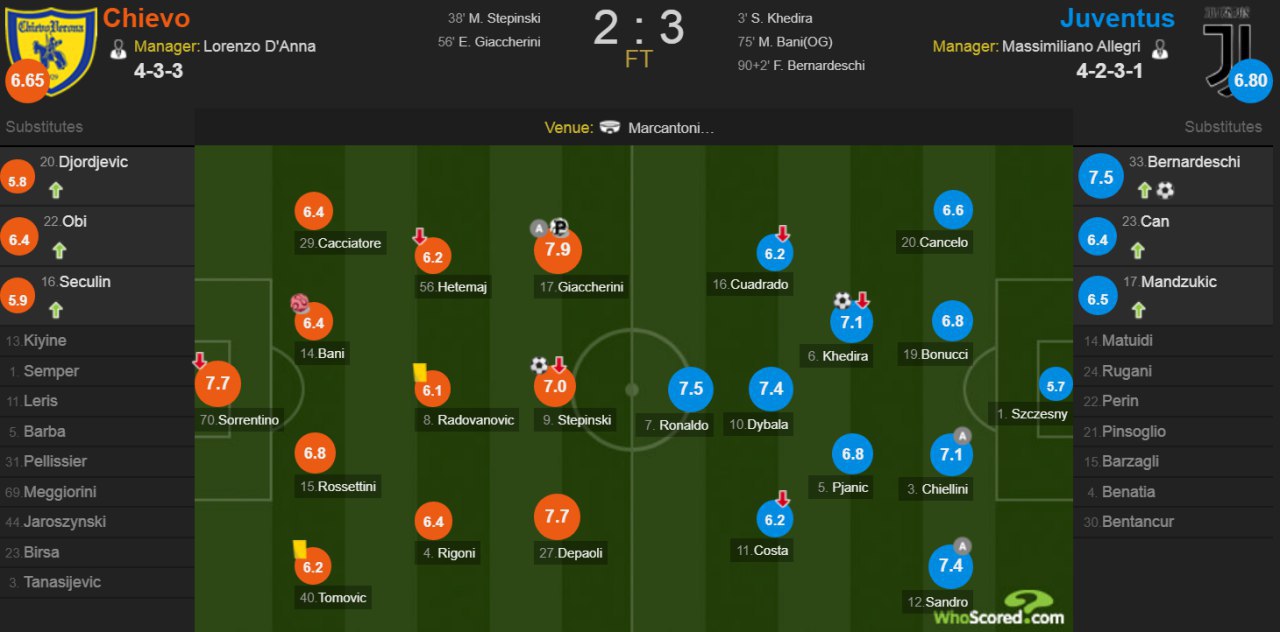Click the own goal icon above Bani
This screenshot has width=1280, height=632.
(299, 303)
